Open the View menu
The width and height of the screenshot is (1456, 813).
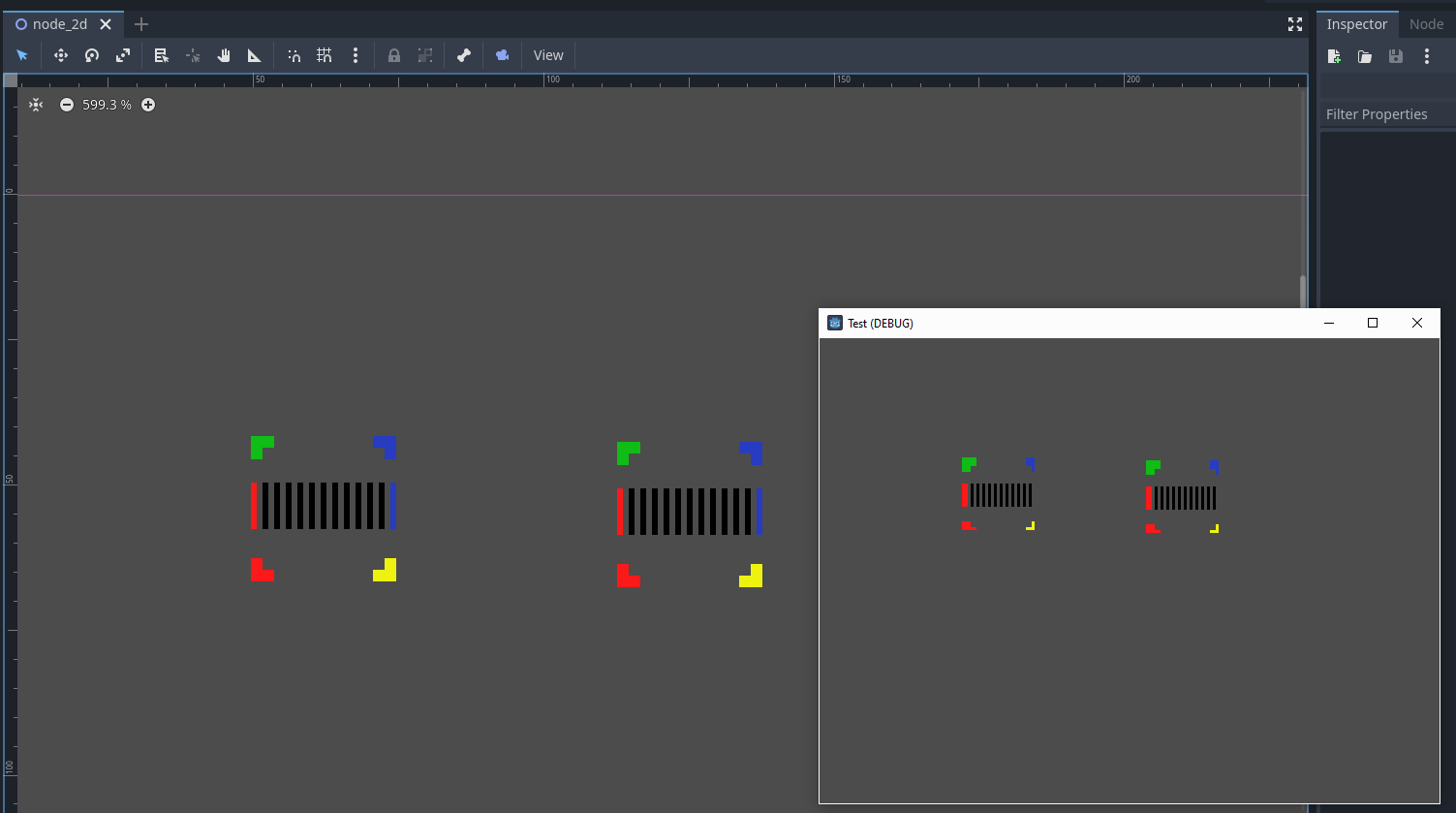pos(547,55)
